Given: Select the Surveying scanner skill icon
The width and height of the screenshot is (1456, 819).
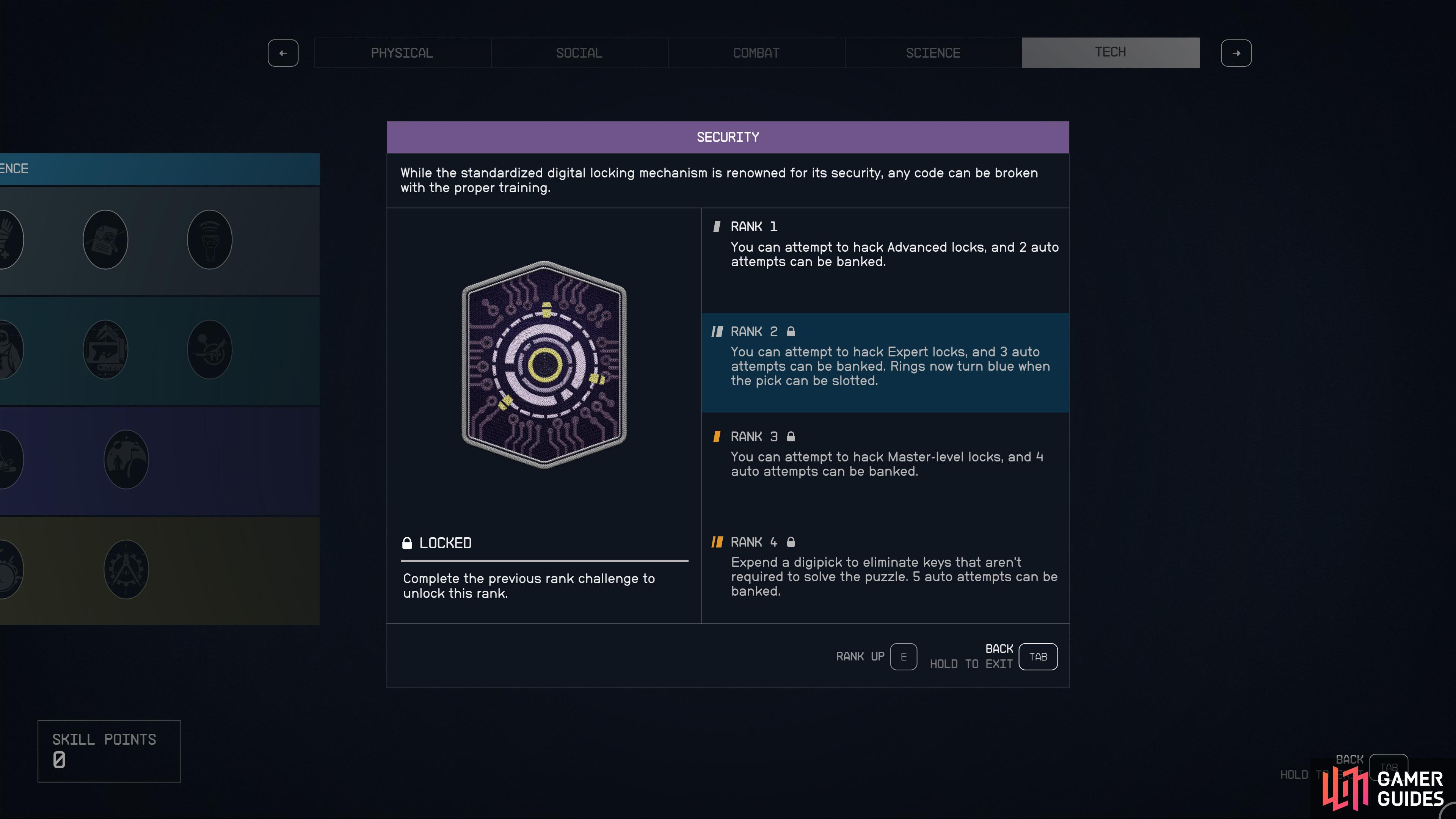Looking at the screenshot, I should 210,240.
